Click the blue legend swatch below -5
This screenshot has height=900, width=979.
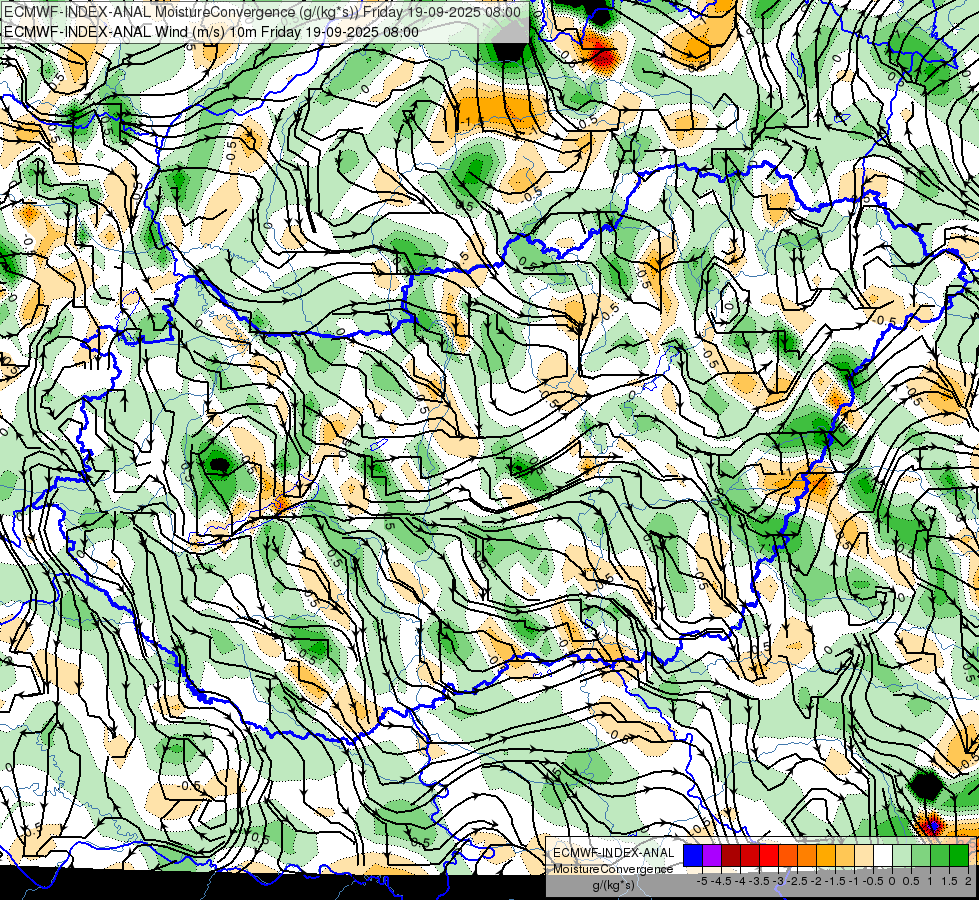[x=693, y=856]
